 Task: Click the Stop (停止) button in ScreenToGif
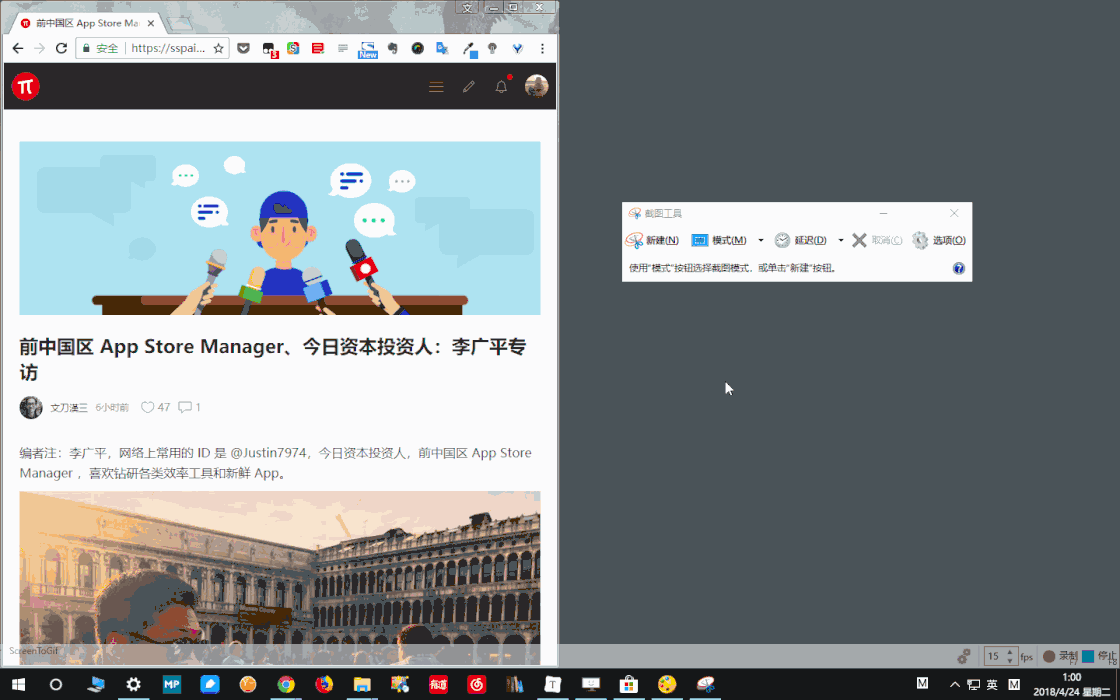point(1099,656)
